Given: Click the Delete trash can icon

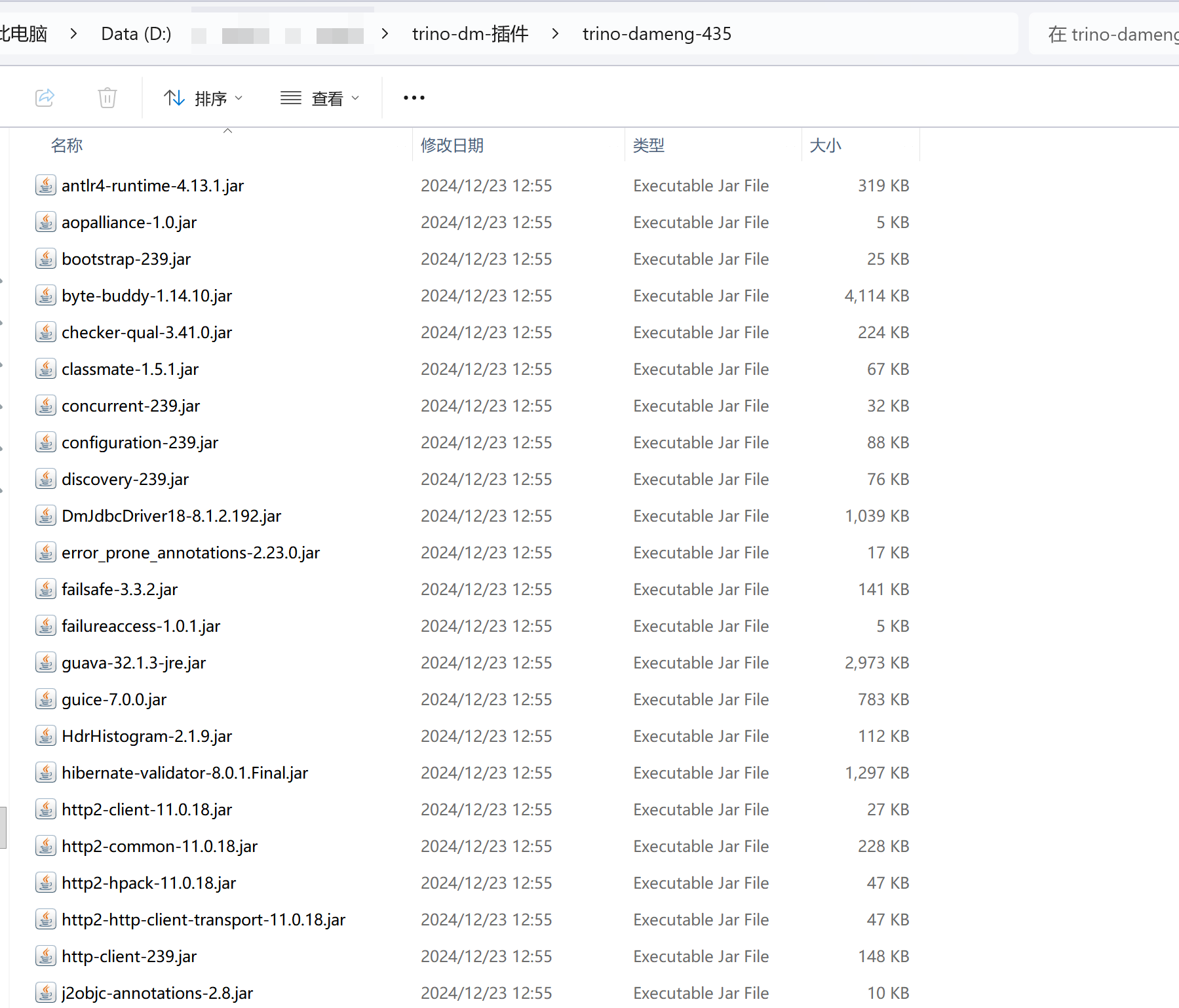Looking at the screenshot, I should click(107, 98).
